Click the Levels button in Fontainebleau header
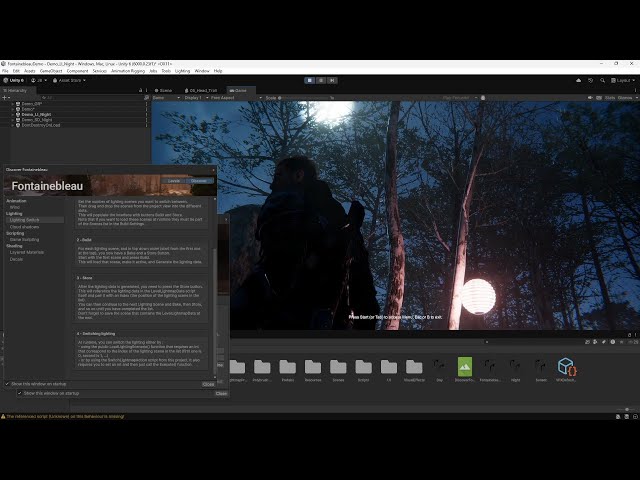Viewport: 640px width, 480px height. coord(174,181)
